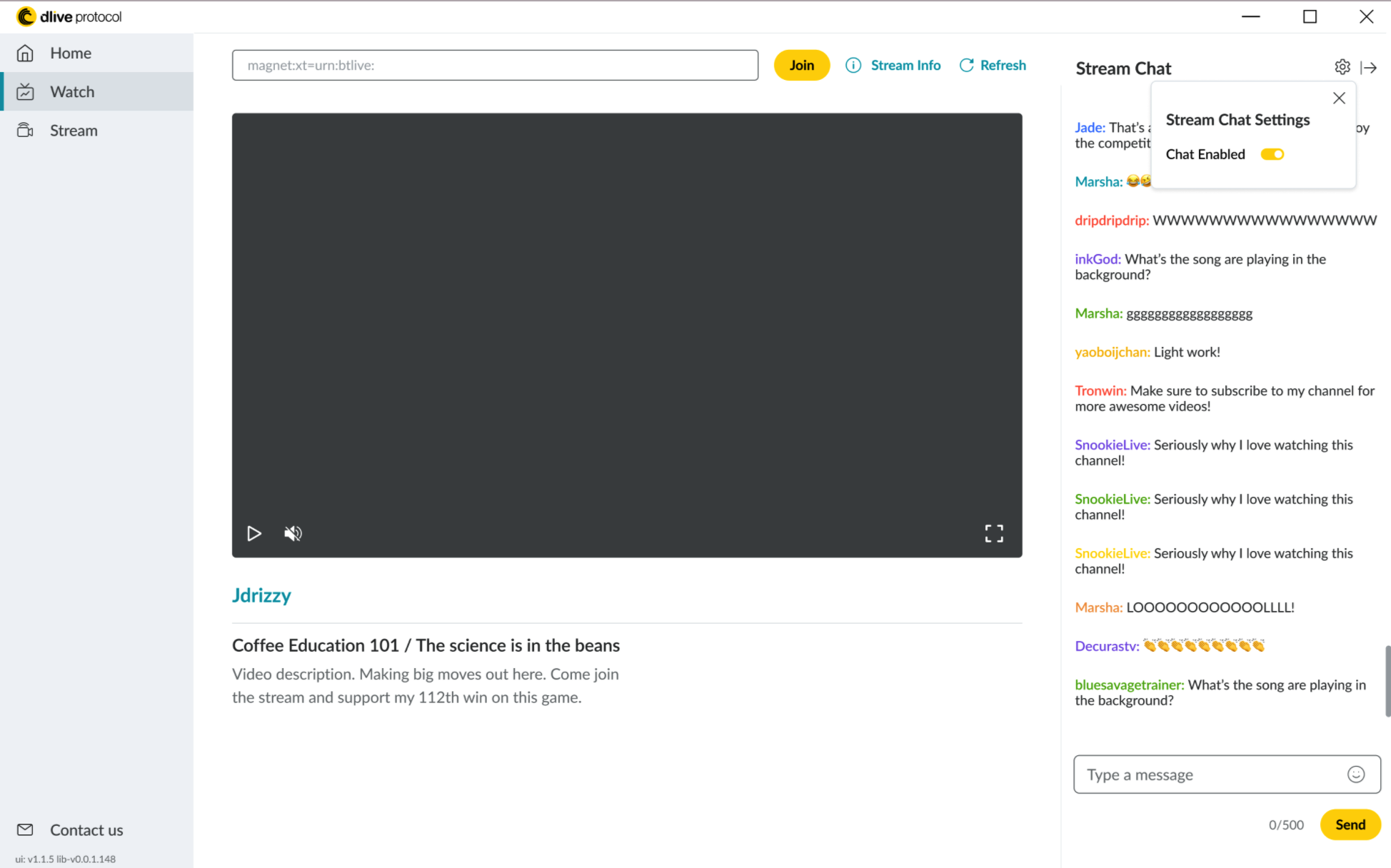The width and height of the screenshot is (1391, 868).
Task: Click the chat scrollbar thumb
Action: [1387, 680]
